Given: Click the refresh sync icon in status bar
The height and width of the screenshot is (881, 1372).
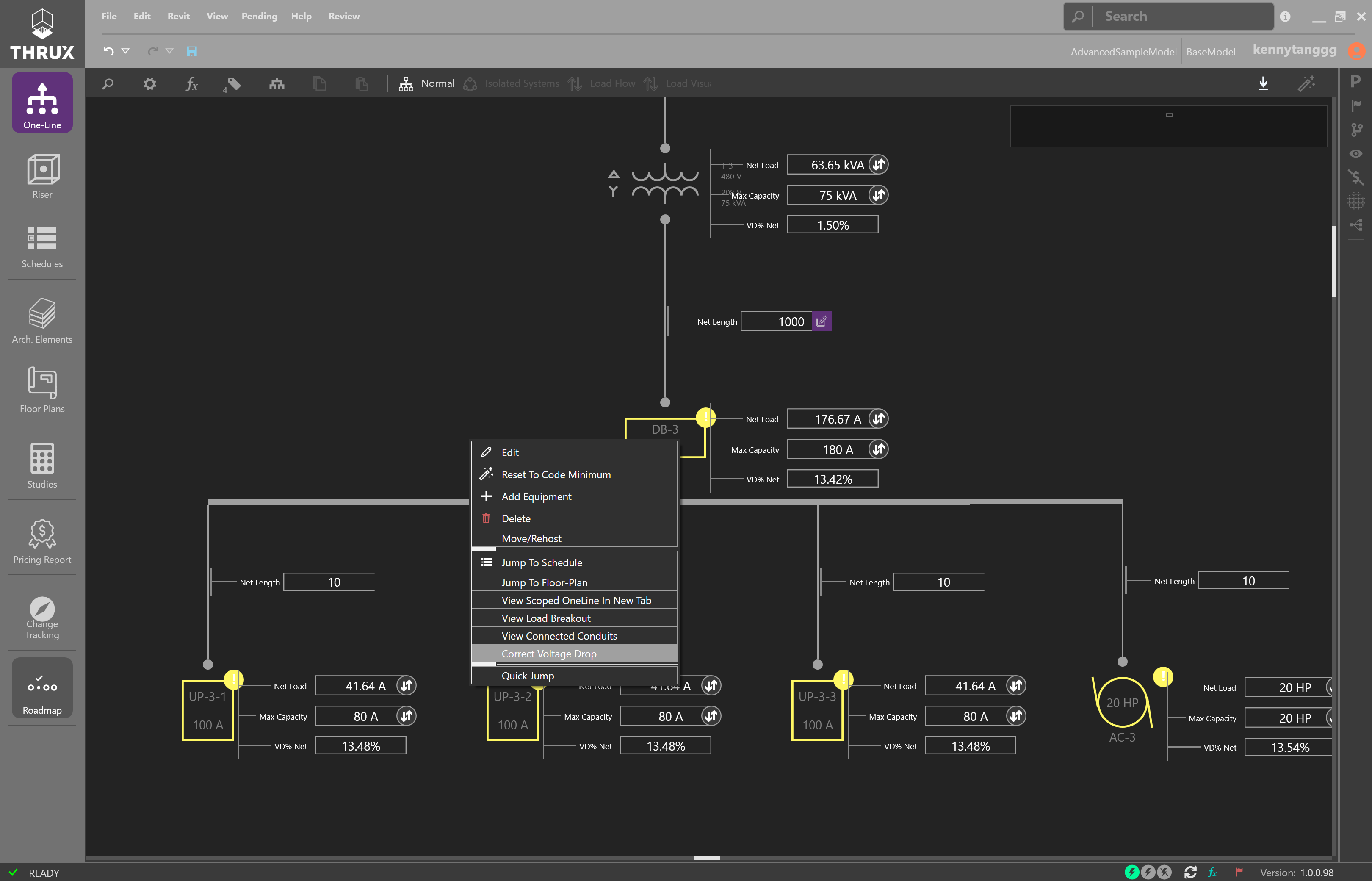Looking at the screenshot, I should 1191,872.
